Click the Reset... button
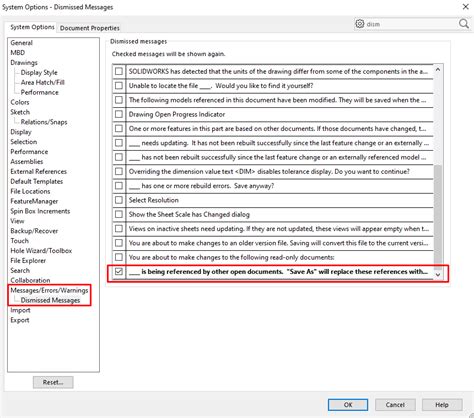The image size is (474, 418). click(x=53, y=382)
